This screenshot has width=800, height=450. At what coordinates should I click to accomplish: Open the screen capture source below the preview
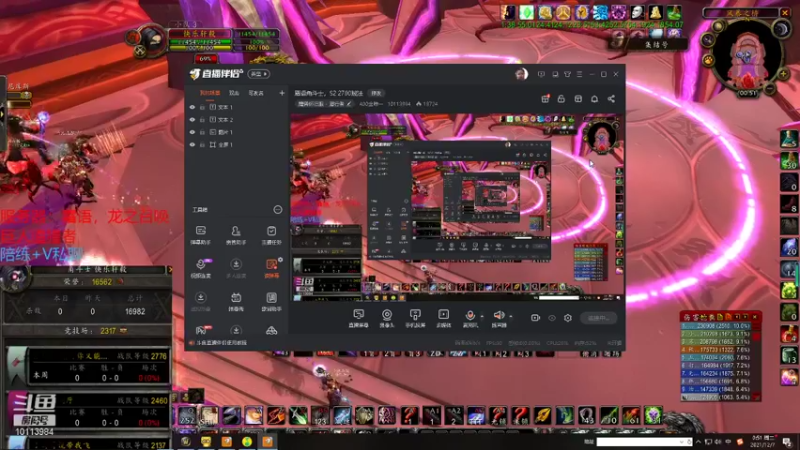pyautogui.click(x=358, y=318)
